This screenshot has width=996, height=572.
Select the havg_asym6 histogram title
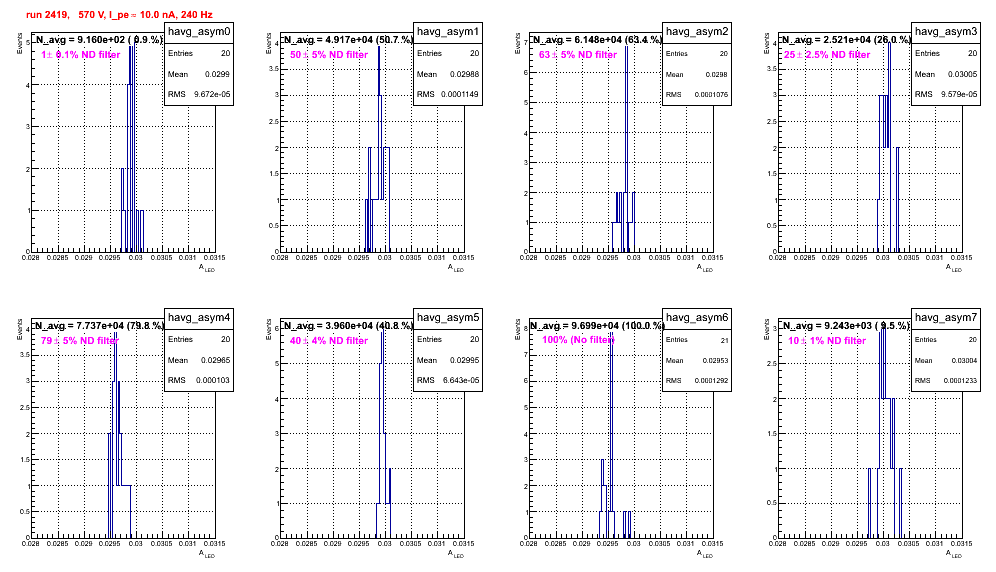697,318
